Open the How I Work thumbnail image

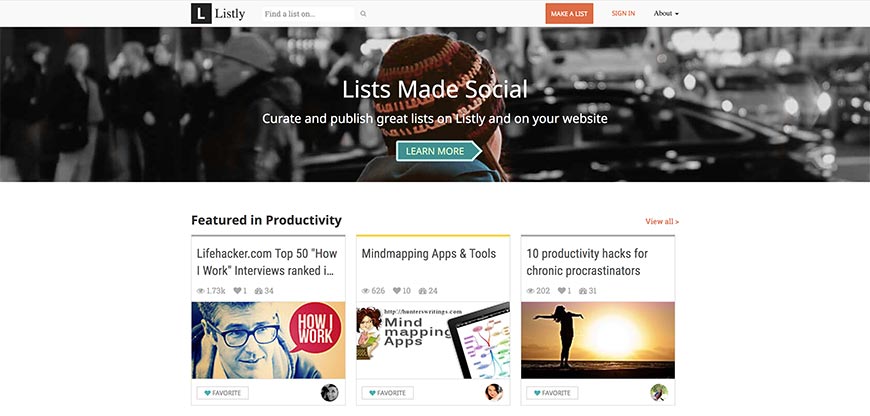[268, 340]
